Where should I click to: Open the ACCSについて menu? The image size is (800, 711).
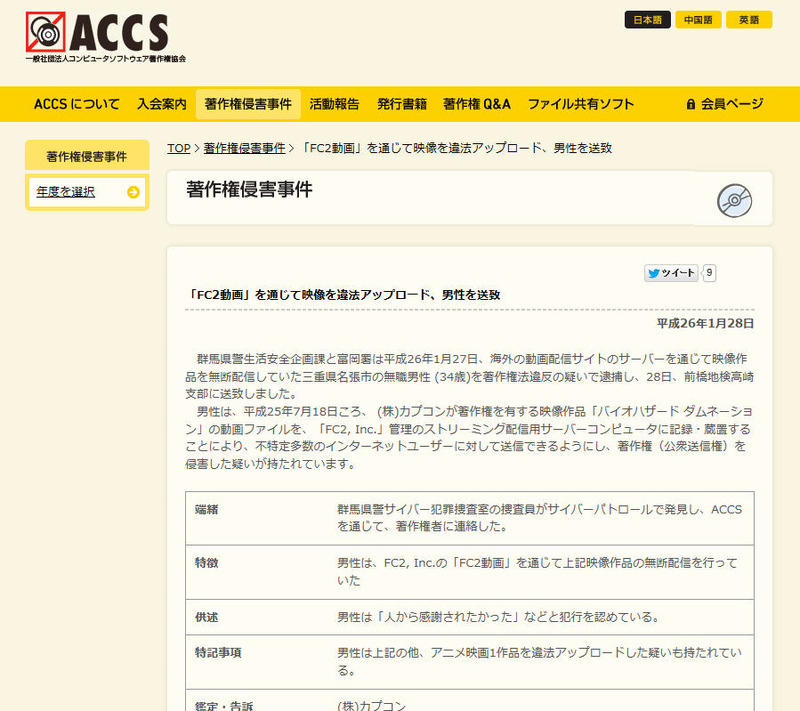[x=76, y=104]
